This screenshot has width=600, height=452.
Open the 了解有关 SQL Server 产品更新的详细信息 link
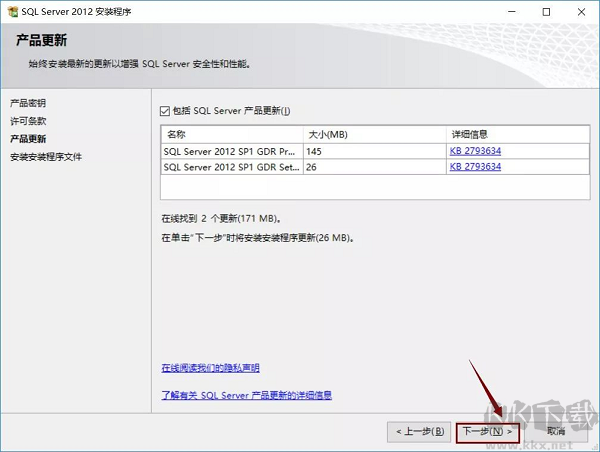[x=247, y=395]
